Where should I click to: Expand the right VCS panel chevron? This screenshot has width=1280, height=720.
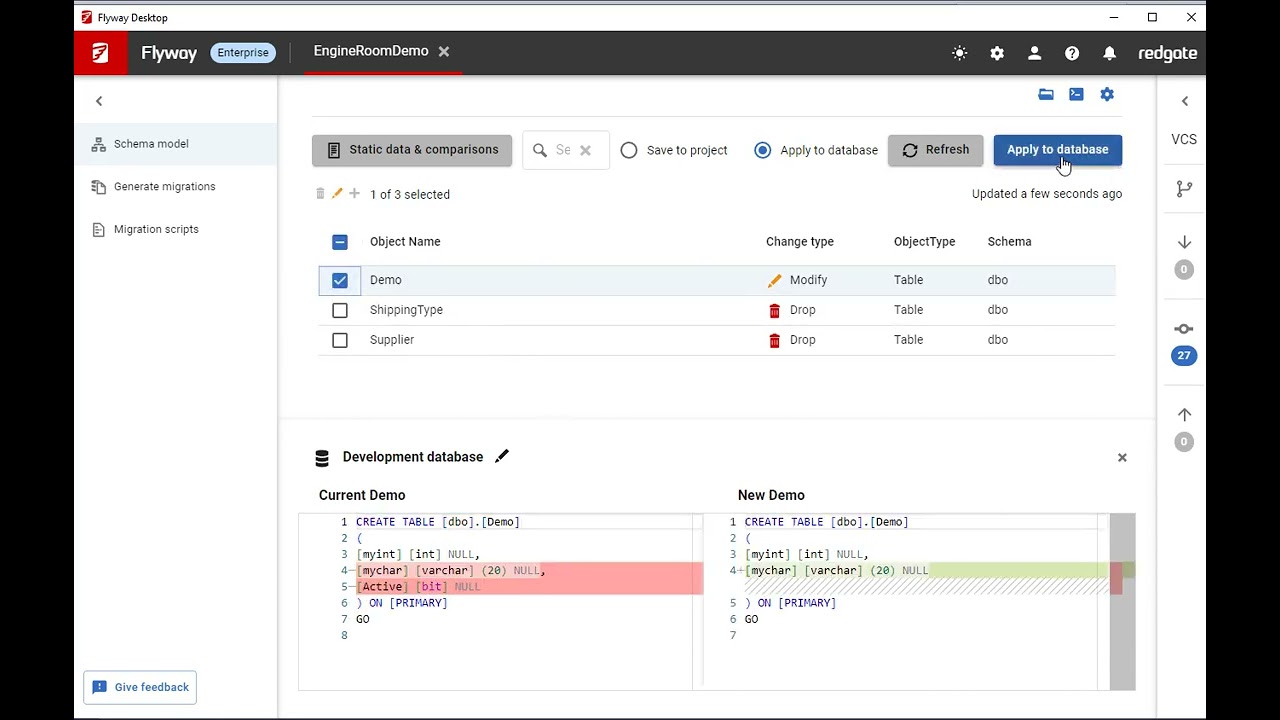point(1185,101)
